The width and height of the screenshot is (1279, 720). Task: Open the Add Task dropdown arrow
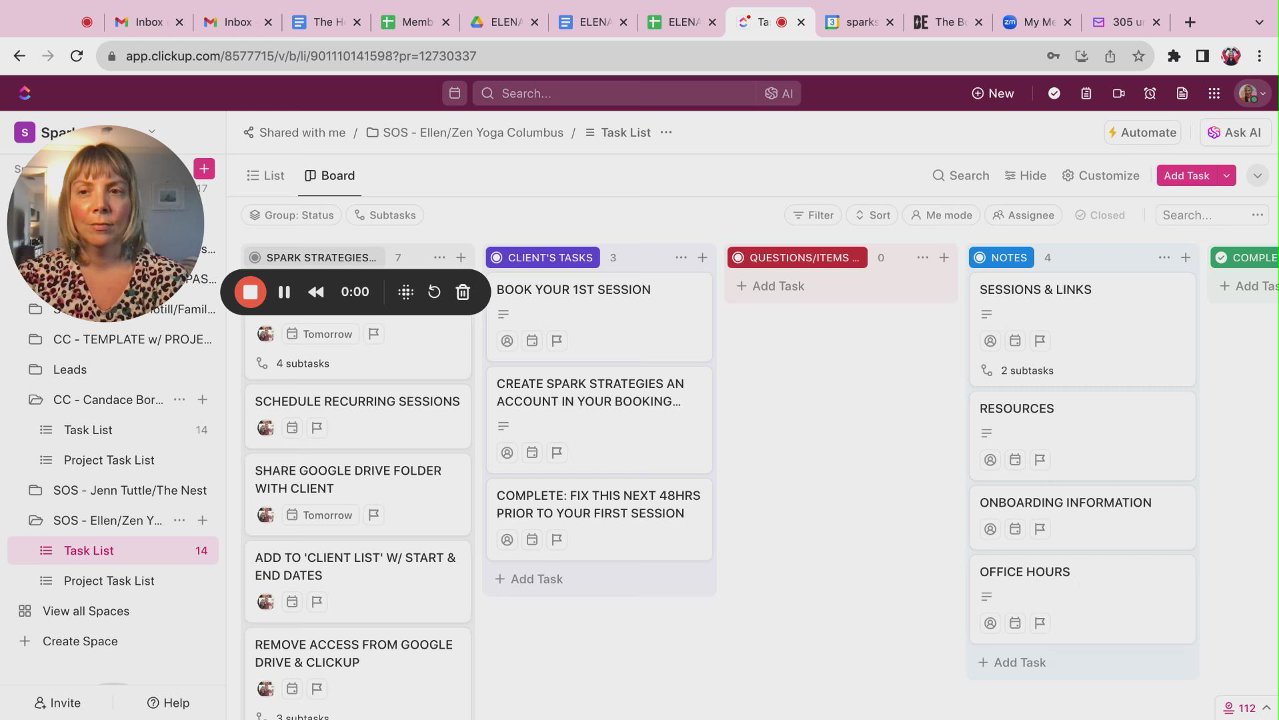tap(1226, 175)
